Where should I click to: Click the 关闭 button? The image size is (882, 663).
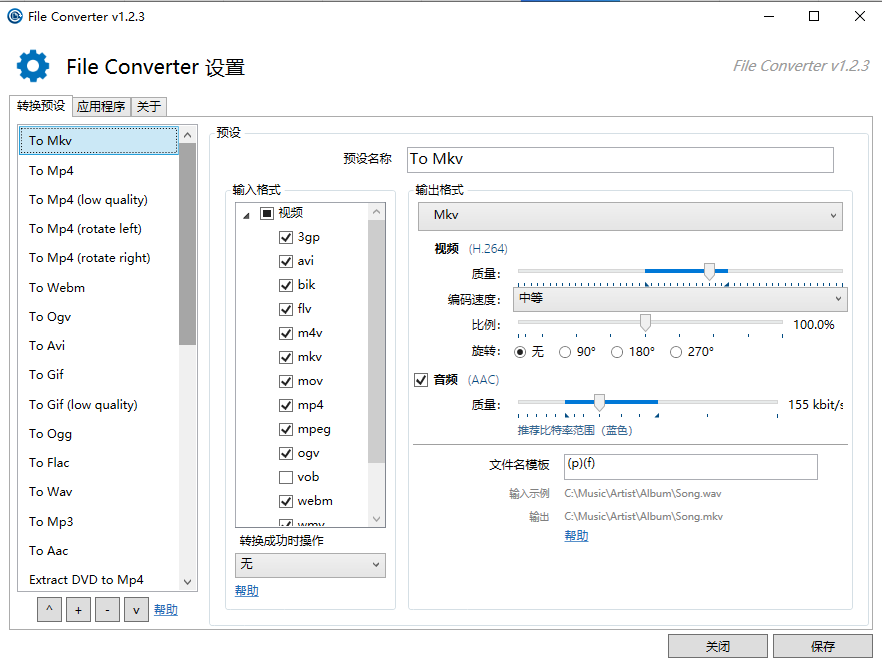click(718, 646)
